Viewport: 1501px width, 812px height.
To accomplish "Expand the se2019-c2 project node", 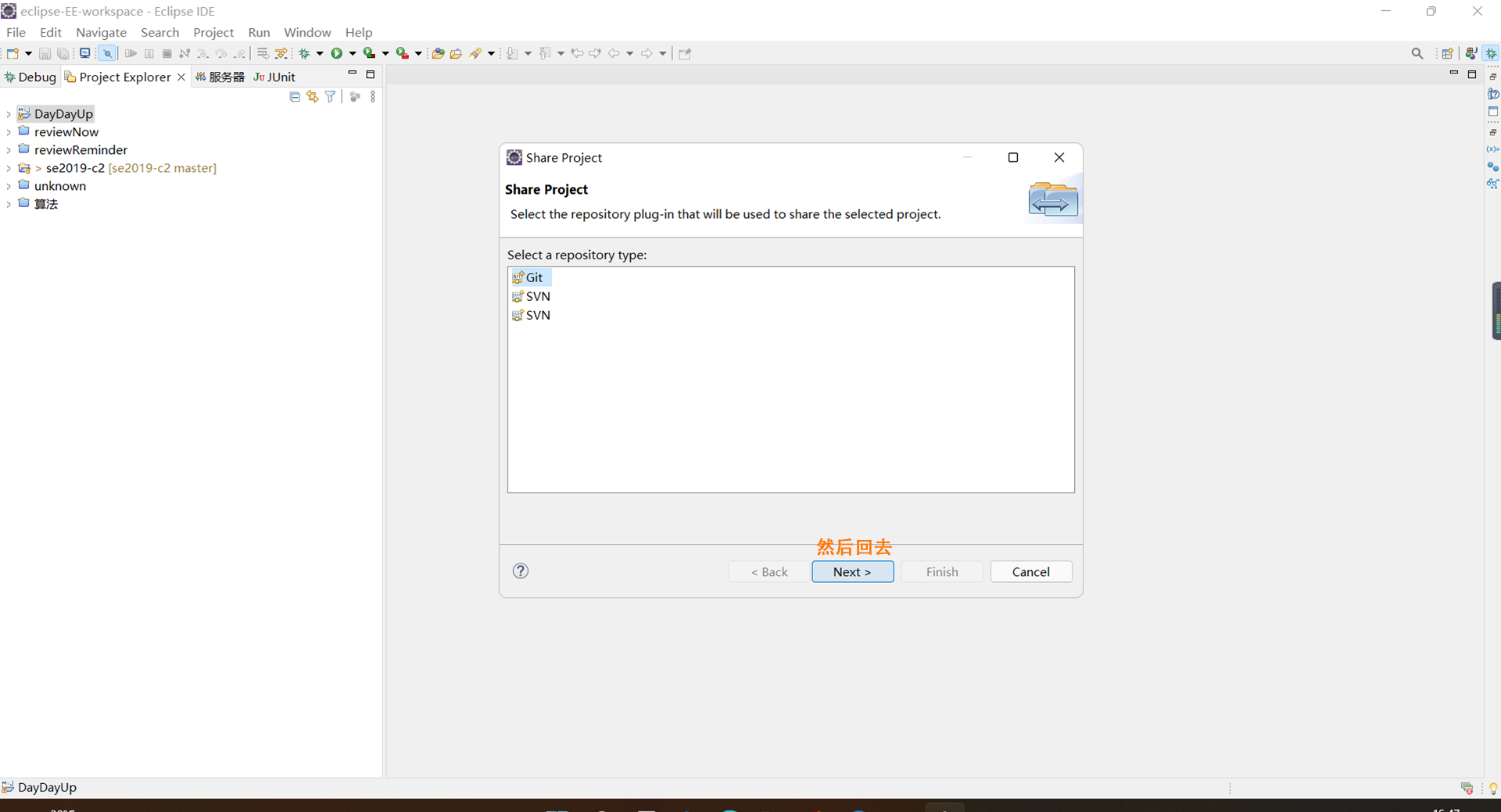I will 8,168.
